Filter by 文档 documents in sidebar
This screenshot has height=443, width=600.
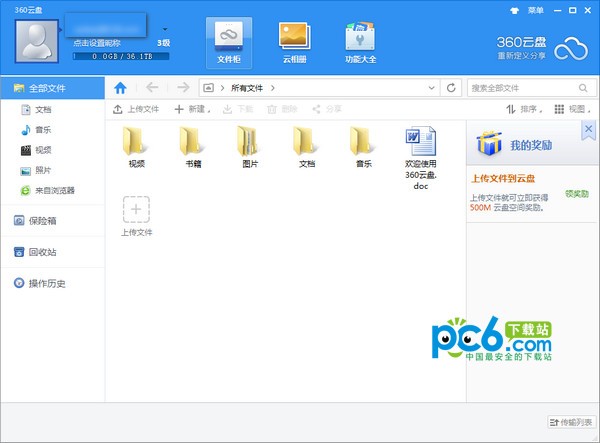[x=36, y=109]
